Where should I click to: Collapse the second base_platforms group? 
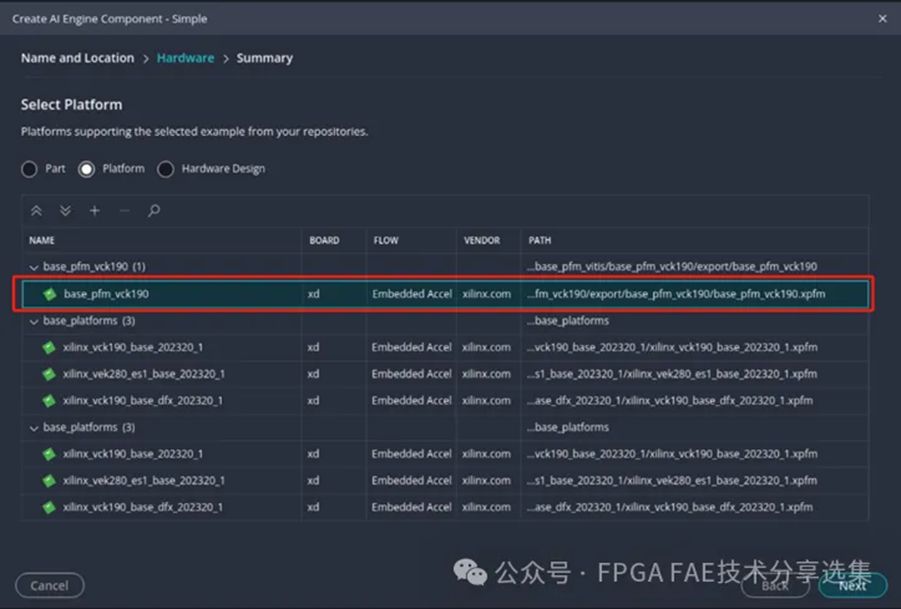coord(33,427)
